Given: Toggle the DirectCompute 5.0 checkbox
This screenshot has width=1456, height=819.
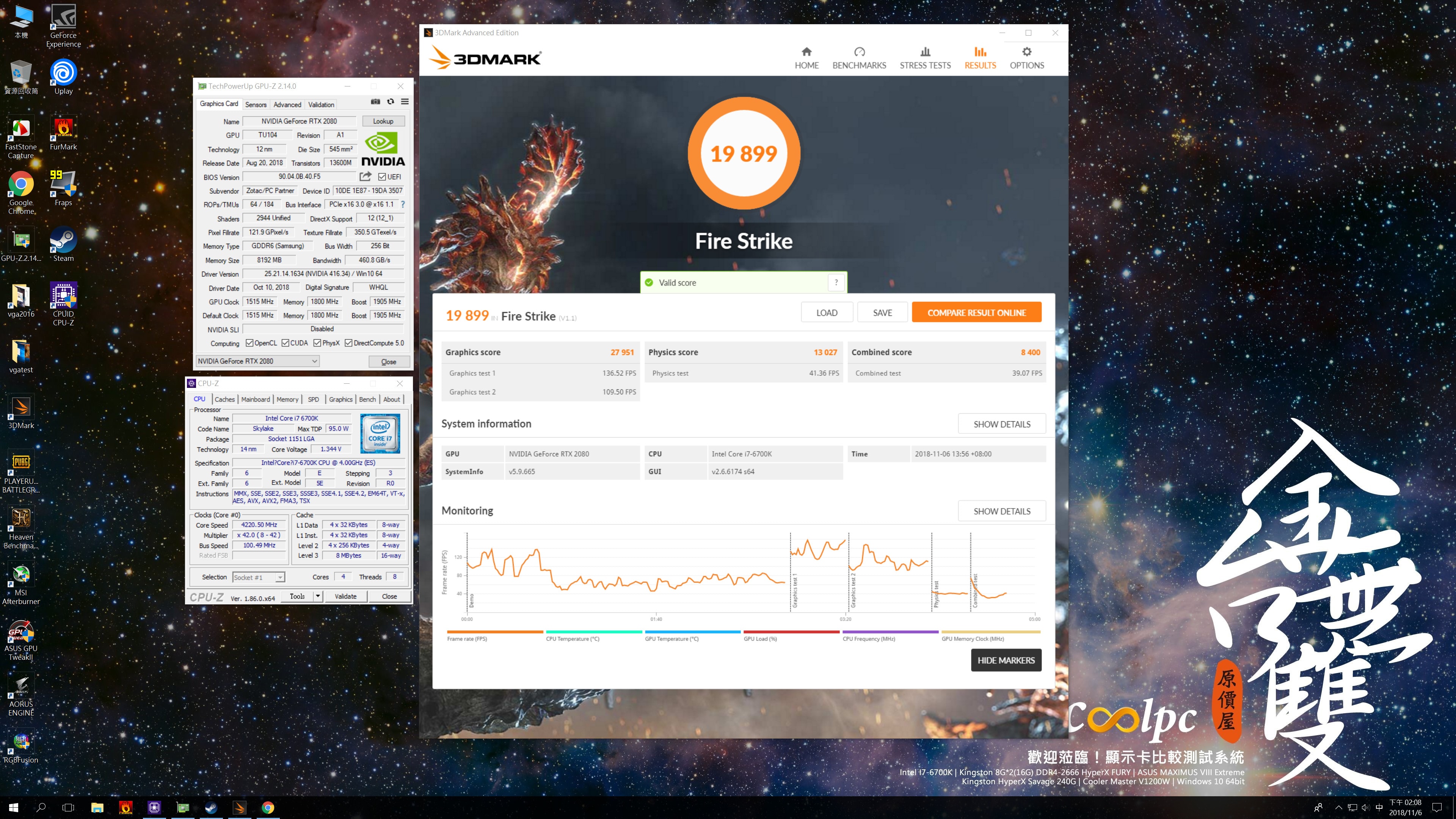Looking at the screenshot, I should pos(349,343).
